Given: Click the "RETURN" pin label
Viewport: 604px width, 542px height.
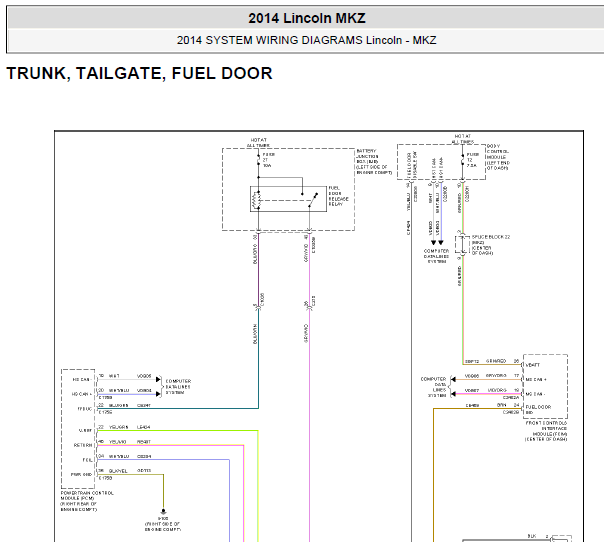Looking at the screenshot, I should (83, 445).
